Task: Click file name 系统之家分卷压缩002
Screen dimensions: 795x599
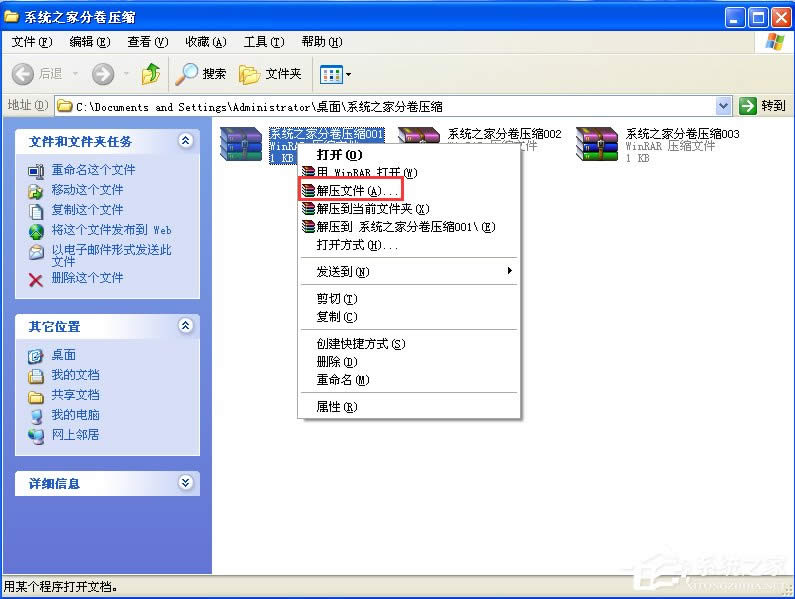Action: [504, 134]
